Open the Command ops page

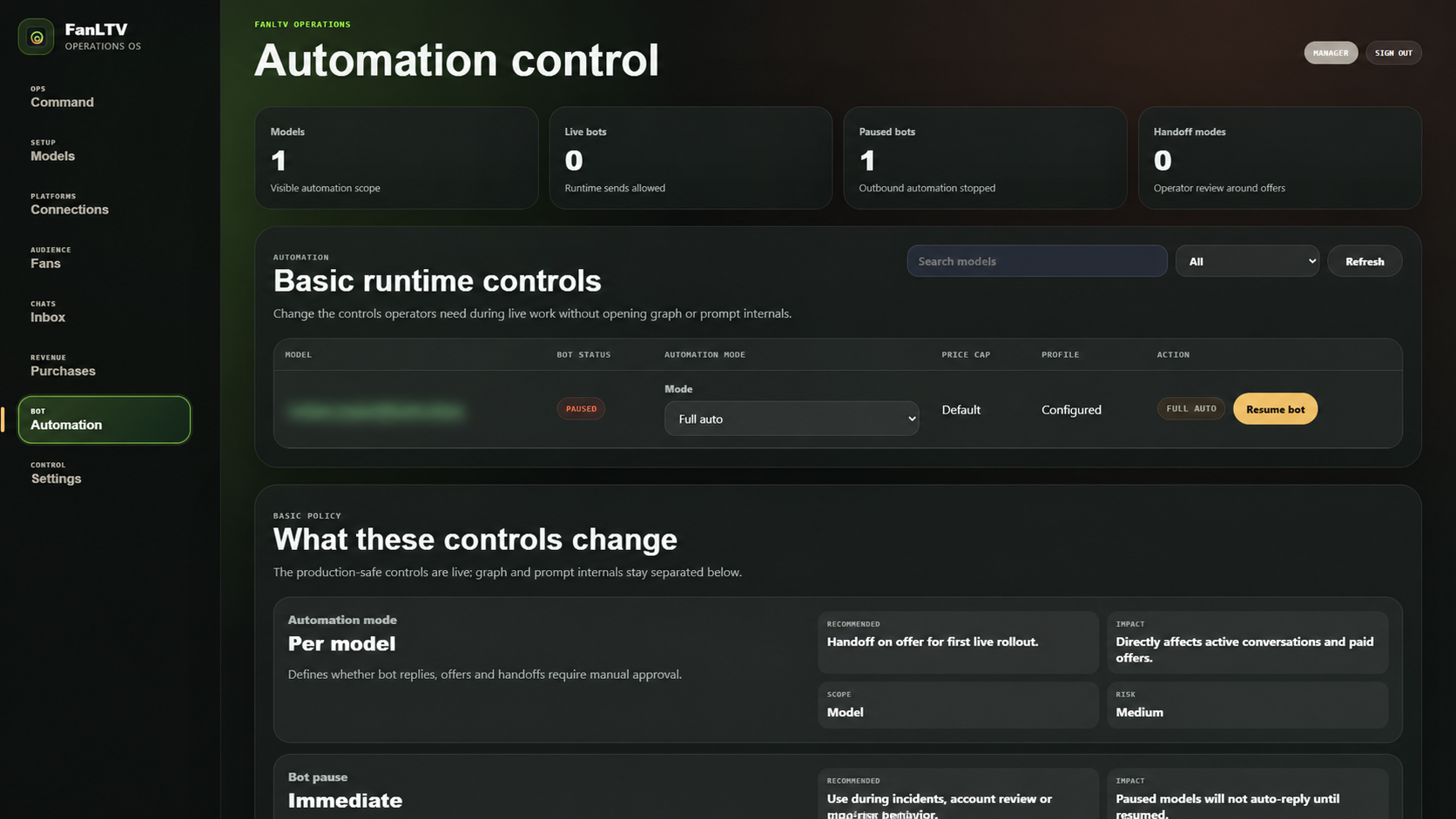[104, 97]
